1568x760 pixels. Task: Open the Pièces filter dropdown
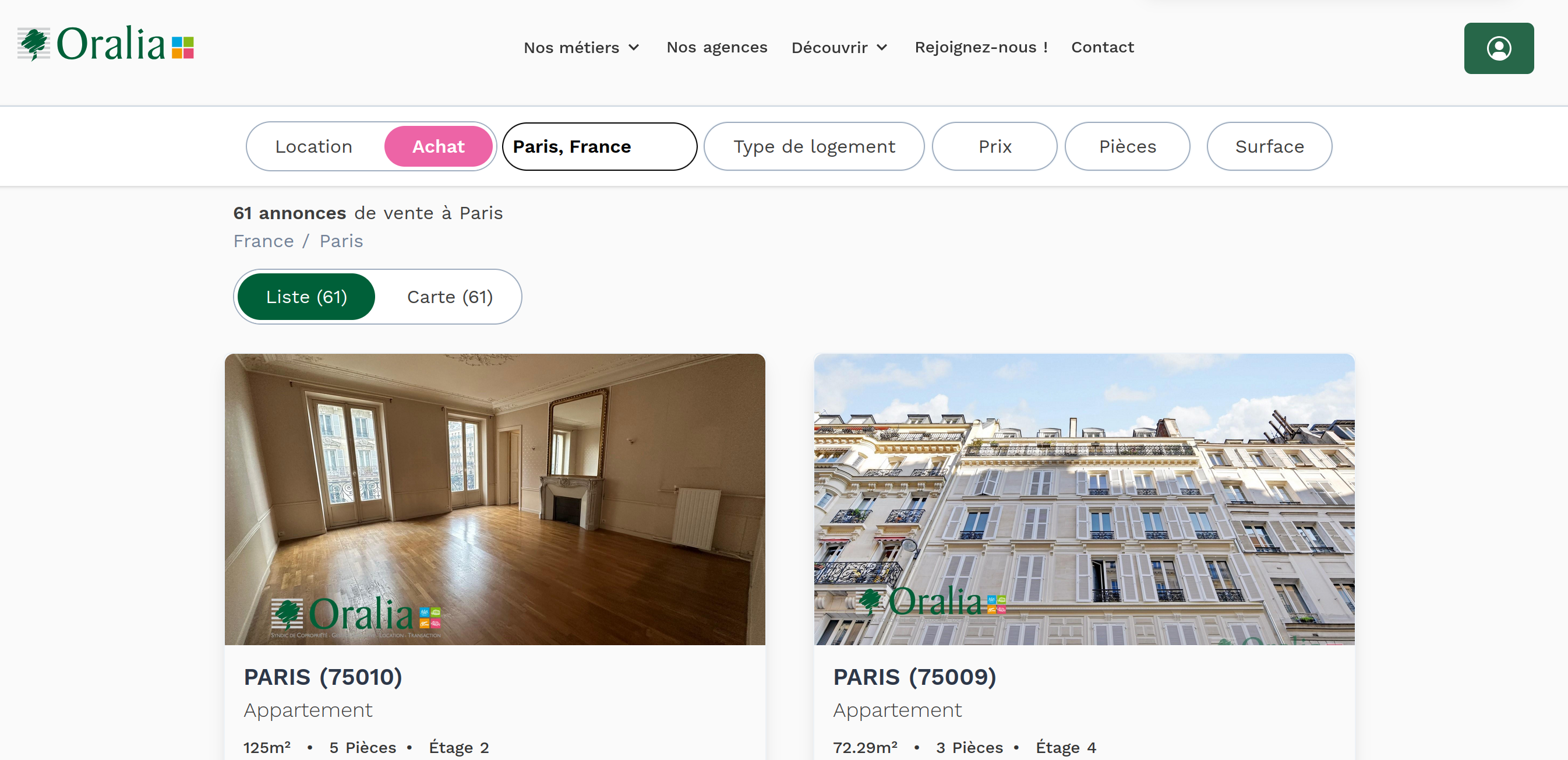[x=1126, y=146]
